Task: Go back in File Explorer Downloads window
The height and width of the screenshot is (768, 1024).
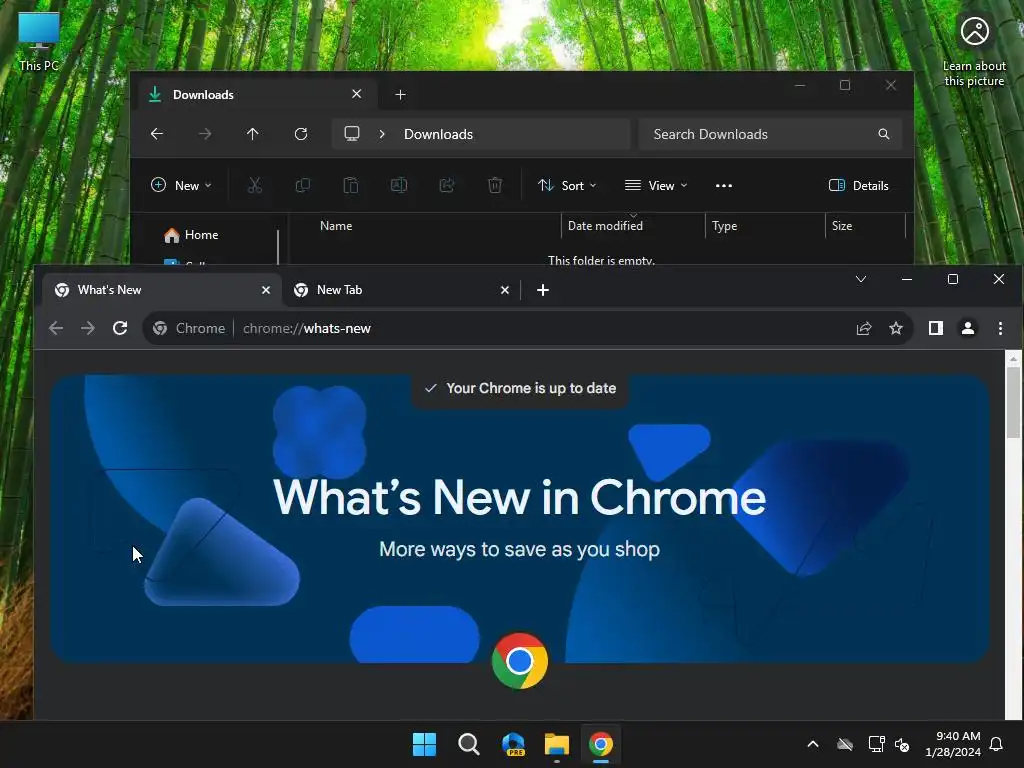Action: tap(157, 134)
